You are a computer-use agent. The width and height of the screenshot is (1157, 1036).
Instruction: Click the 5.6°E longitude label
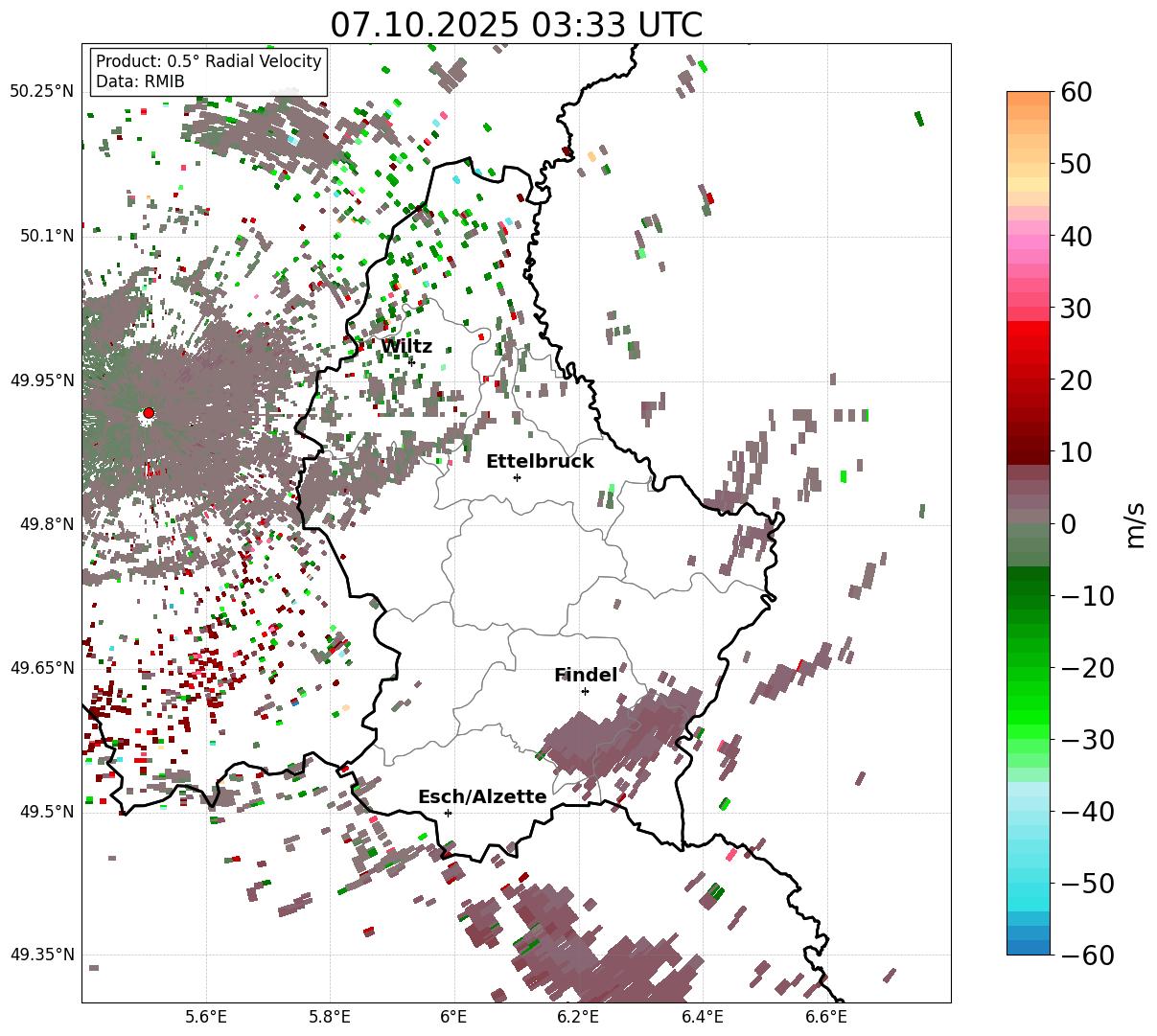206,1017
